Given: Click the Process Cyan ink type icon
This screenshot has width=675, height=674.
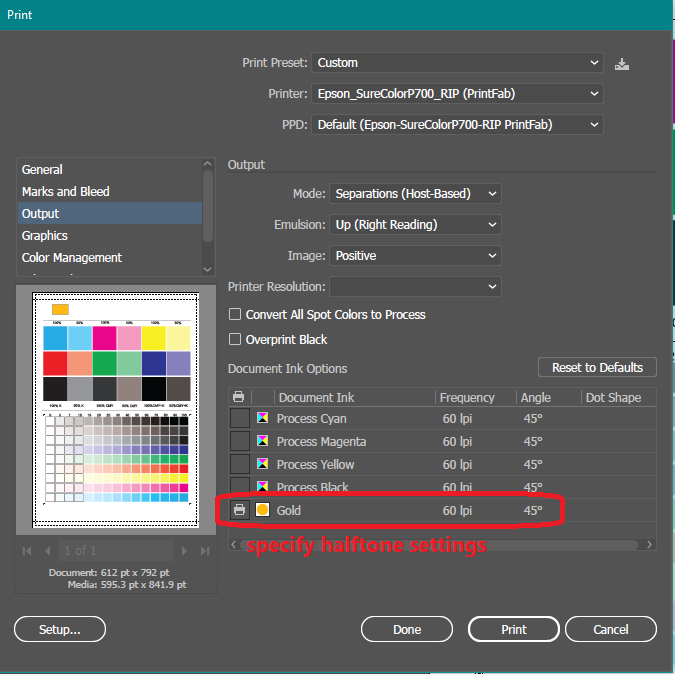Looking at the screenshot, I should click(263, 418).
